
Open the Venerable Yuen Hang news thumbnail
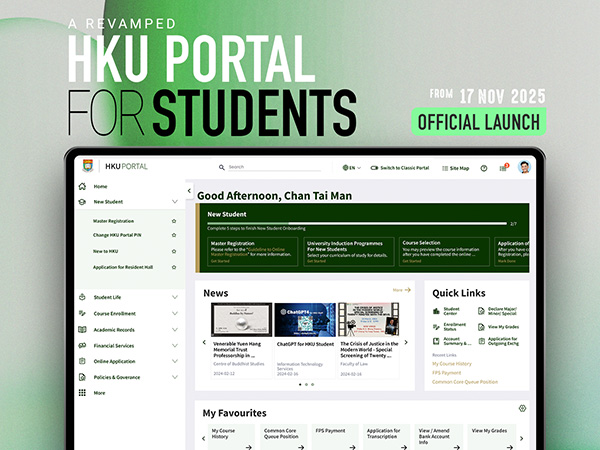tap(241, 320)
